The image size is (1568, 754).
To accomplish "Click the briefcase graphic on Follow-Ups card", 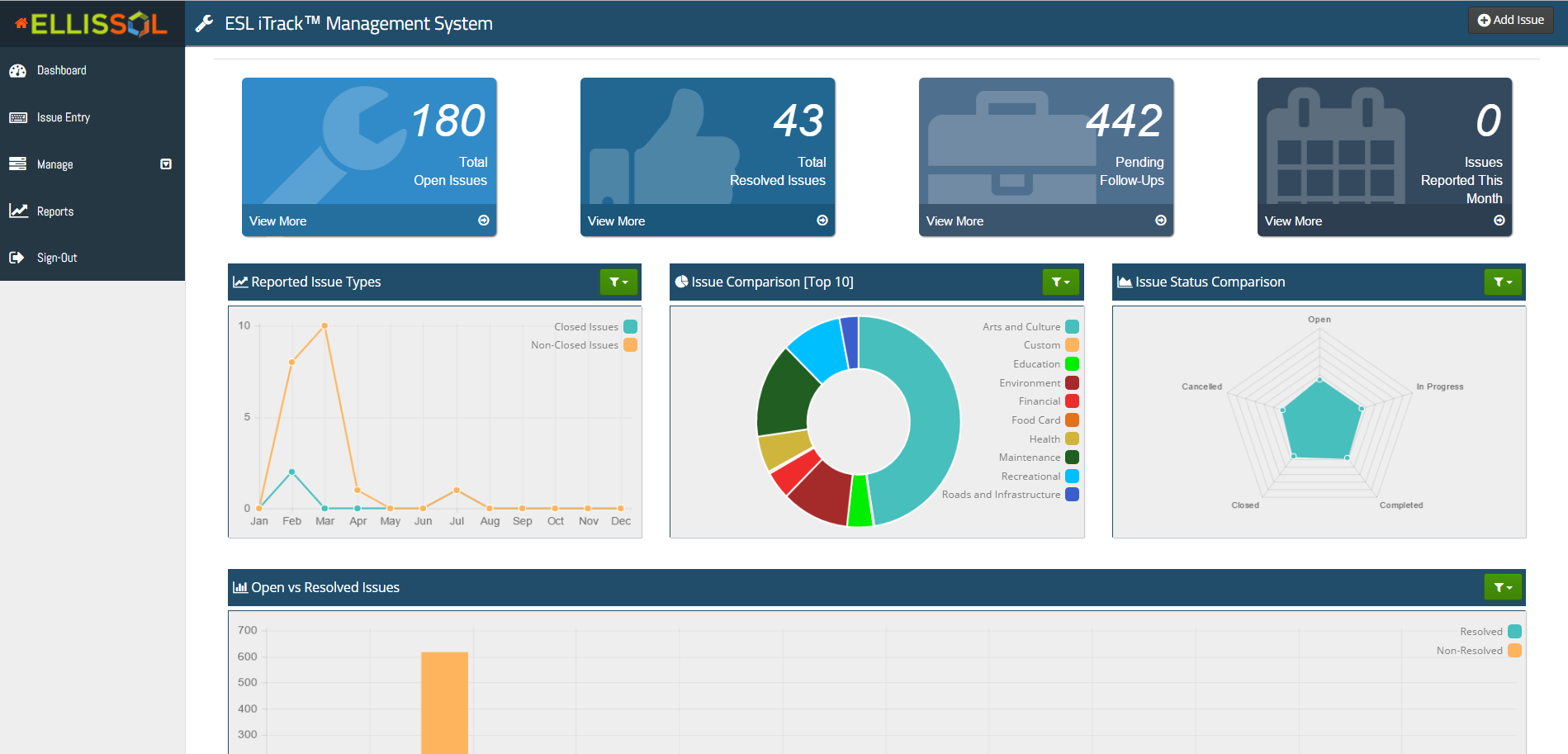I will click(x=1012, y=147).
